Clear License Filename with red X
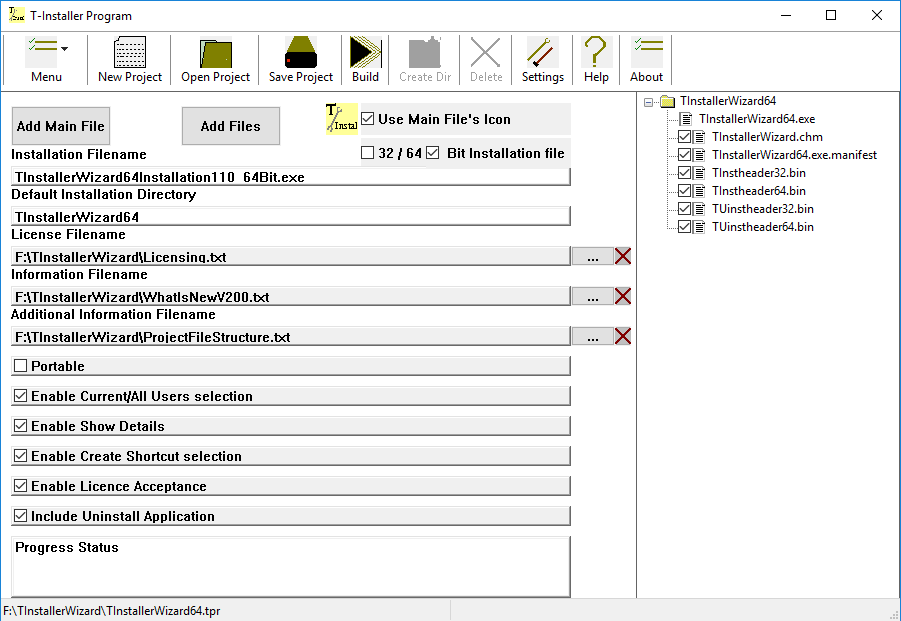 (x=623, y=256)
